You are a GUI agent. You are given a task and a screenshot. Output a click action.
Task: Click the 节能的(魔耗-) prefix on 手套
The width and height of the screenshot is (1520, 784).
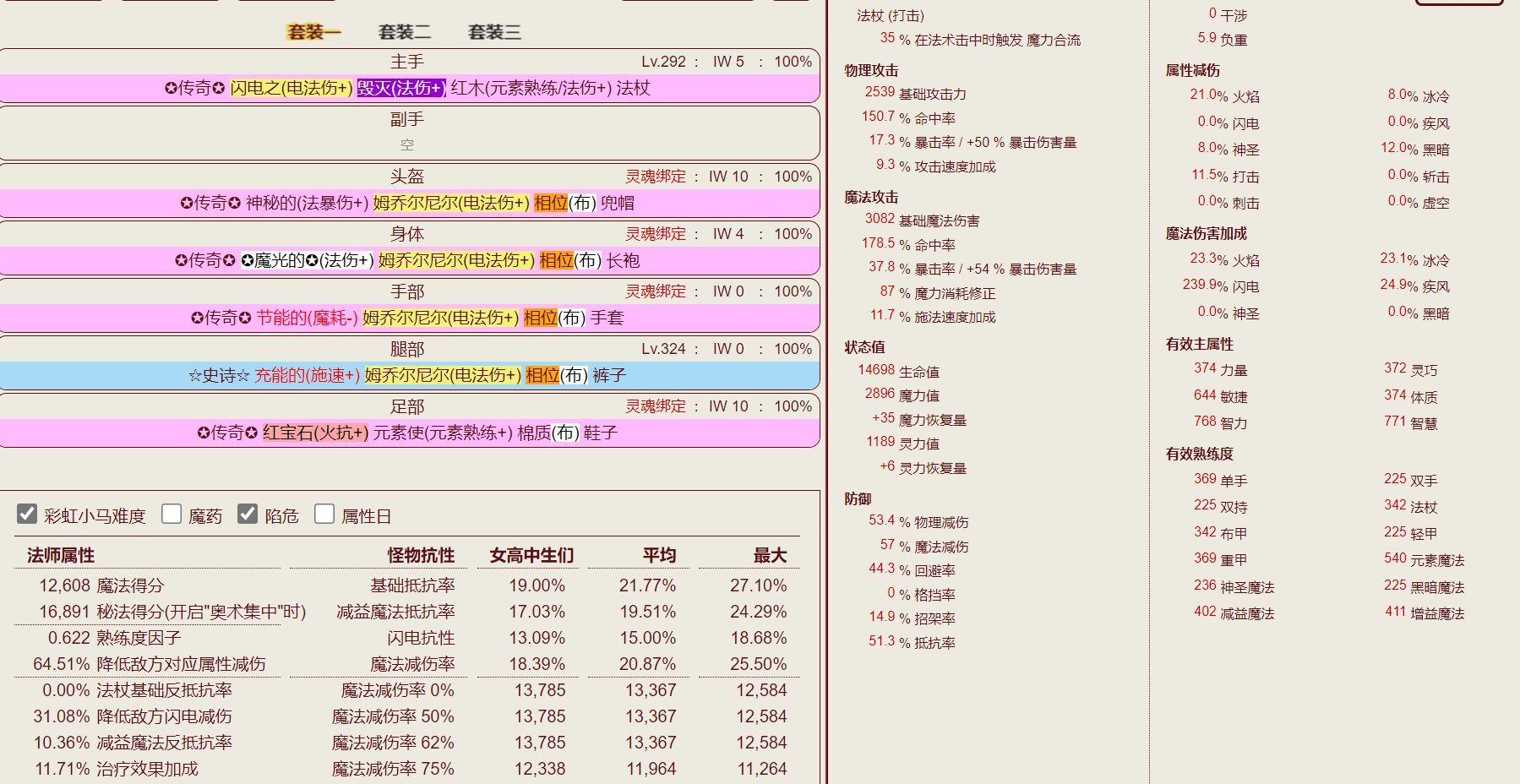coord(308,318)
